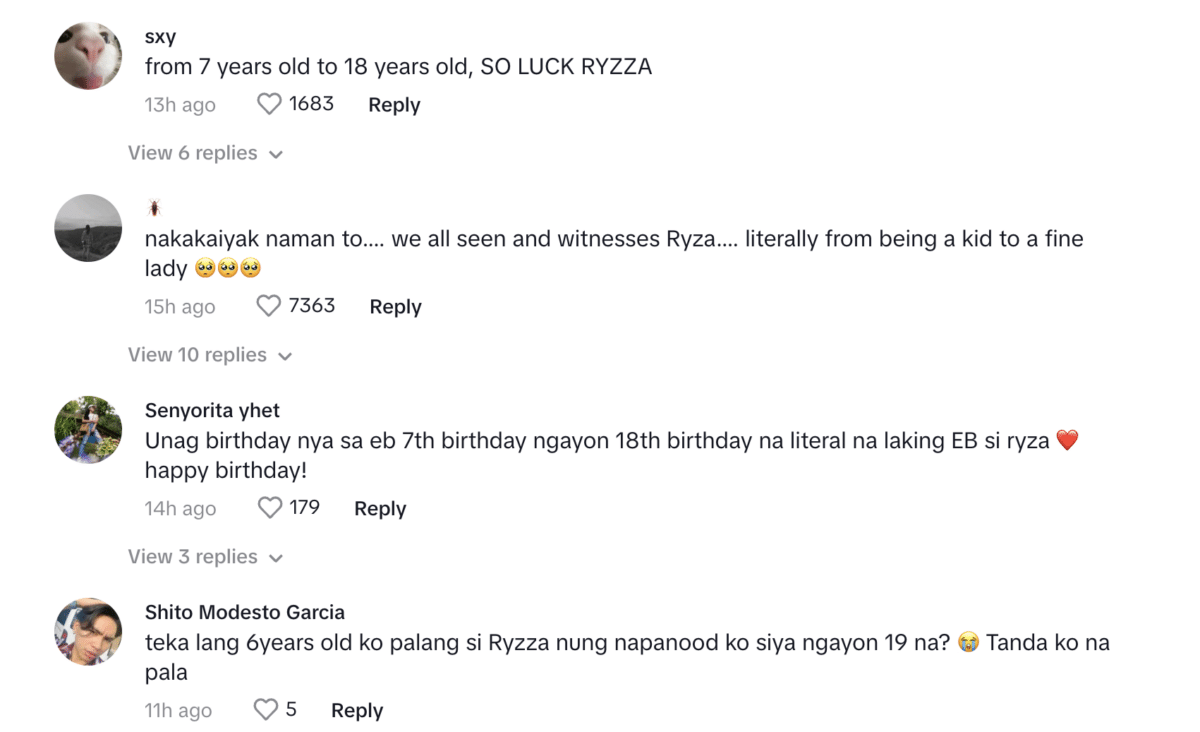Open Senyorita yhet's profile picture
The height and width of the screenshot is (732, 1200).
(x=88, y=430)
